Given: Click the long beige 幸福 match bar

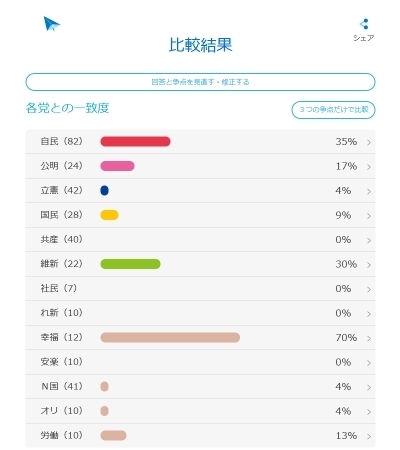Looking at the screenshot, I should (x=170, y=337).
